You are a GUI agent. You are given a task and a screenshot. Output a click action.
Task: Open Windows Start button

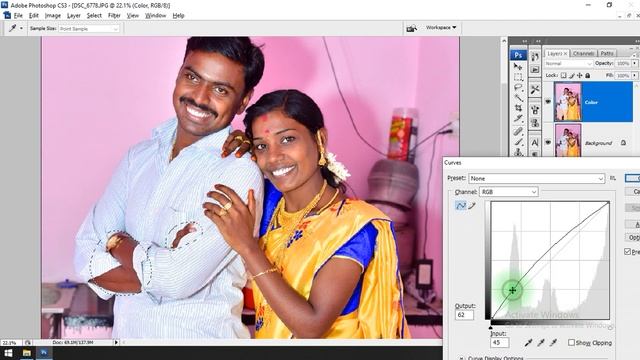8,353
